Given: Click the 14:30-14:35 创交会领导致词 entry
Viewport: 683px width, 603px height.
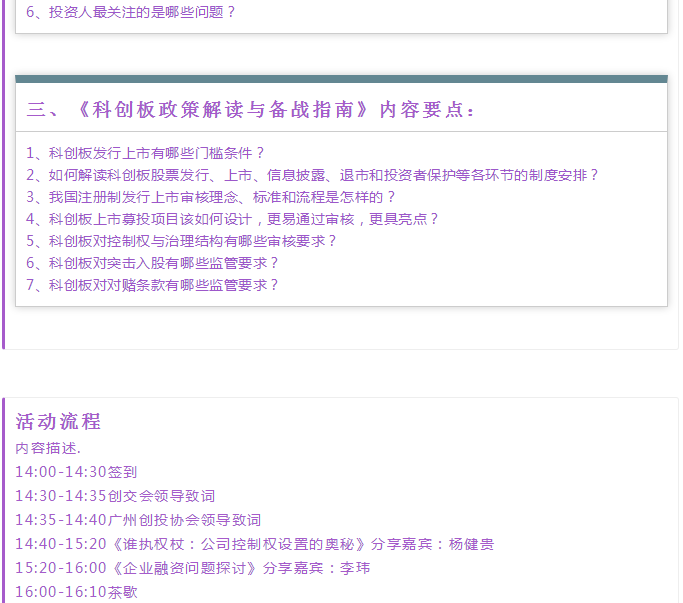Looking at the screenshot, I should click(x=115, y=496).
